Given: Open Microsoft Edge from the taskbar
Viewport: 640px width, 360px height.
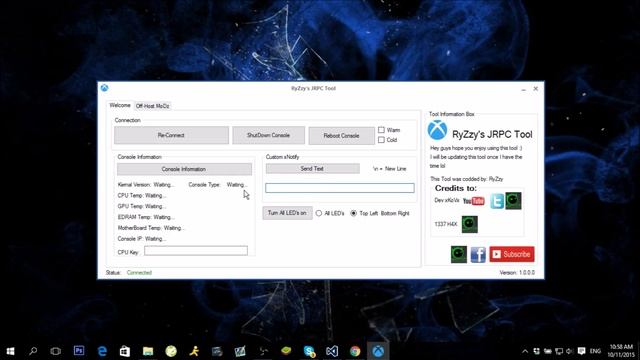Looking at the screenshot, I should pyautogui.click(x=102, y=351).
